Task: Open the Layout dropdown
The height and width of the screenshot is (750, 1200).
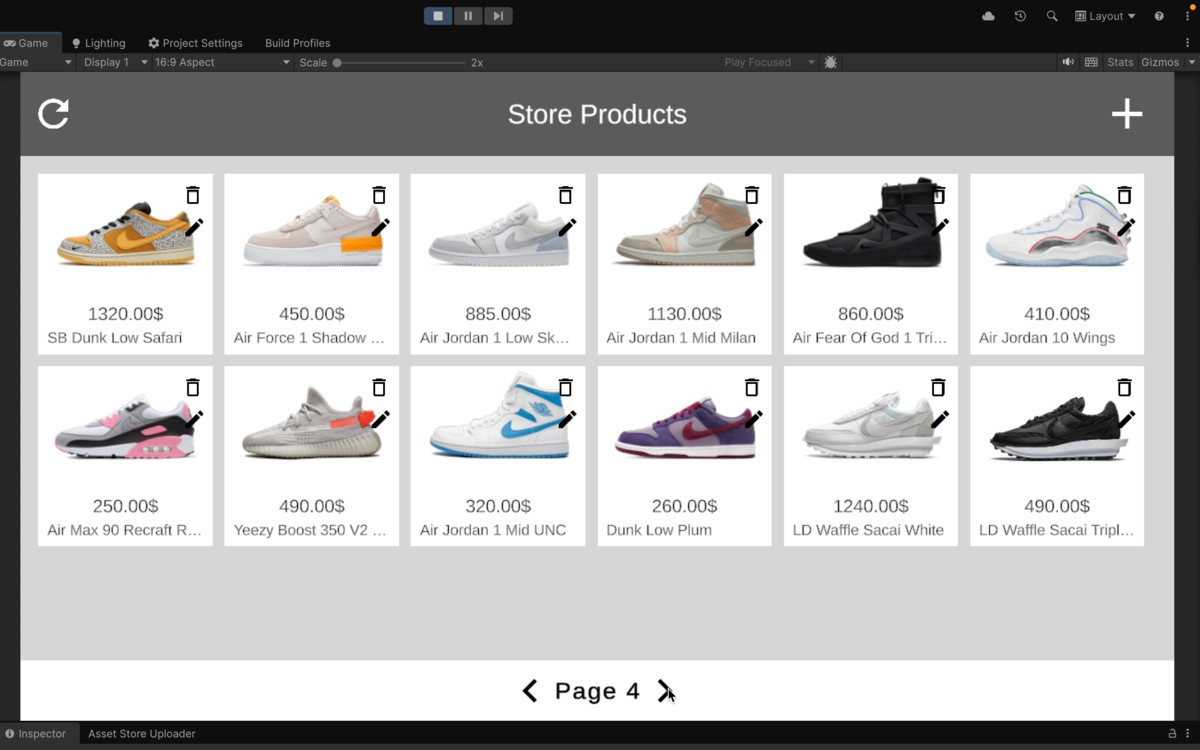Action: pyautogui.click(x=1105, y=16)
